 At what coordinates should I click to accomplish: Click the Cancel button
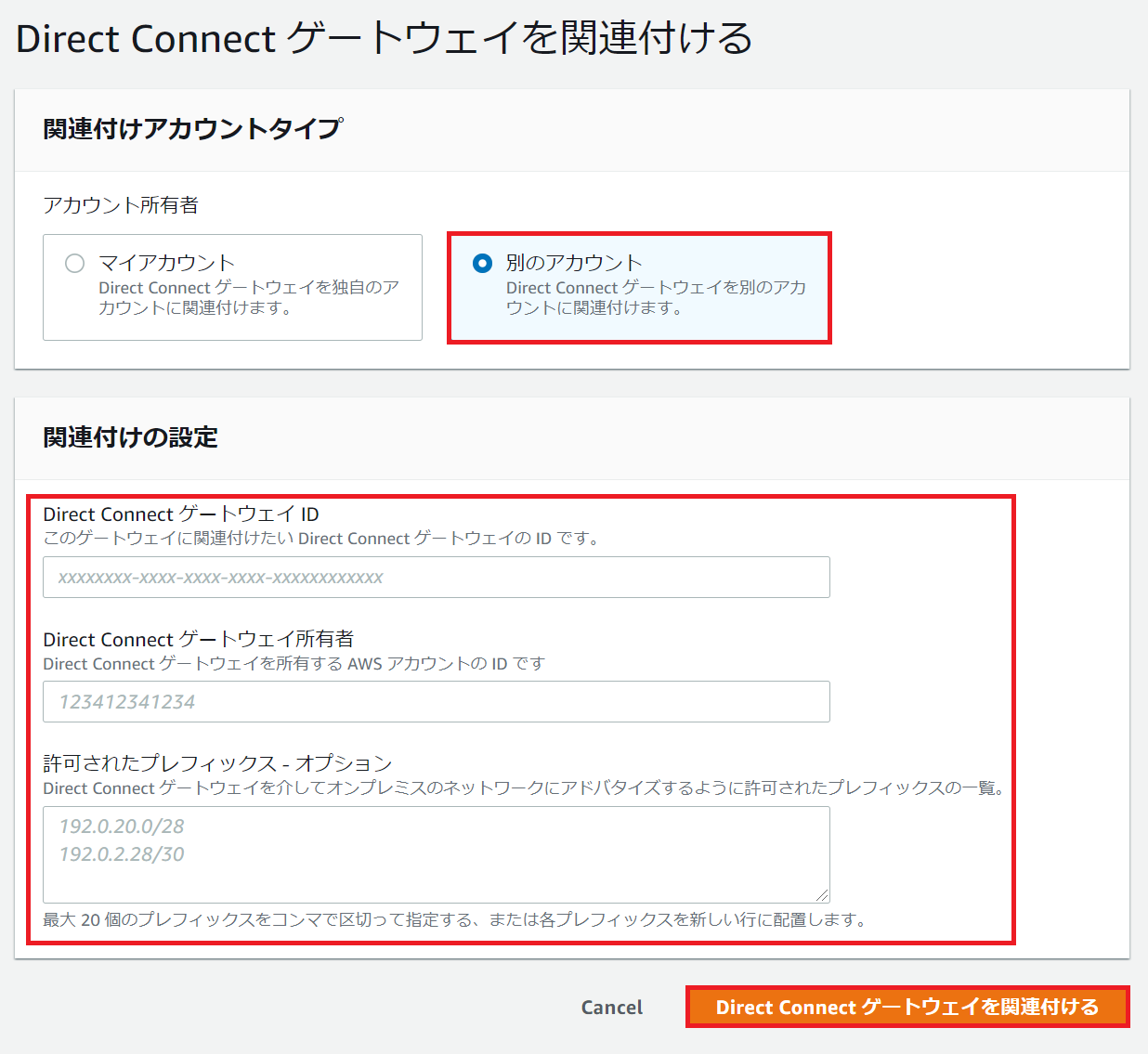click(612, 1008)
